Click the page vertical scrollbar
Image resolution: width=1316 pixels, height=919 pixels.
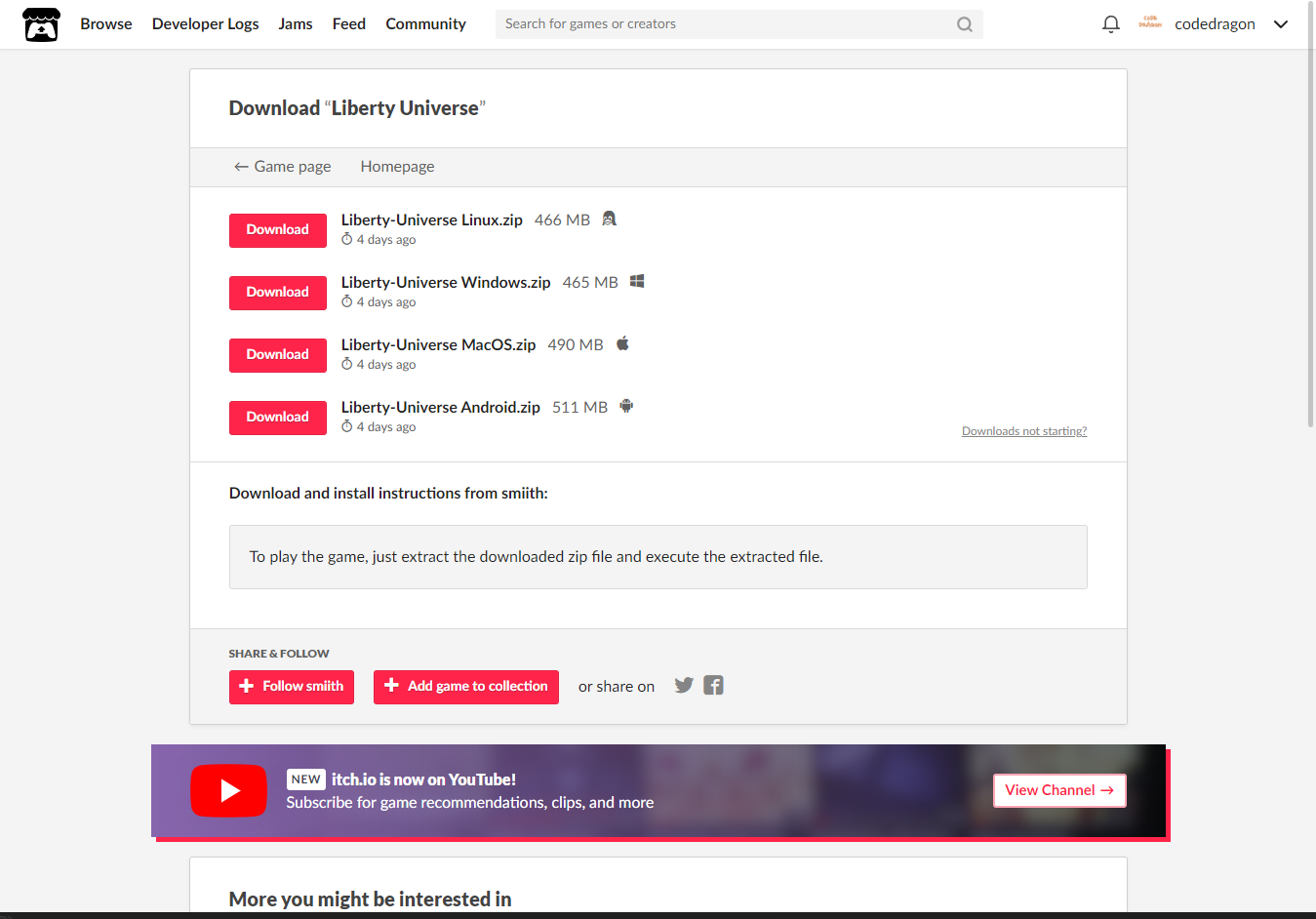pos(1310,215)
